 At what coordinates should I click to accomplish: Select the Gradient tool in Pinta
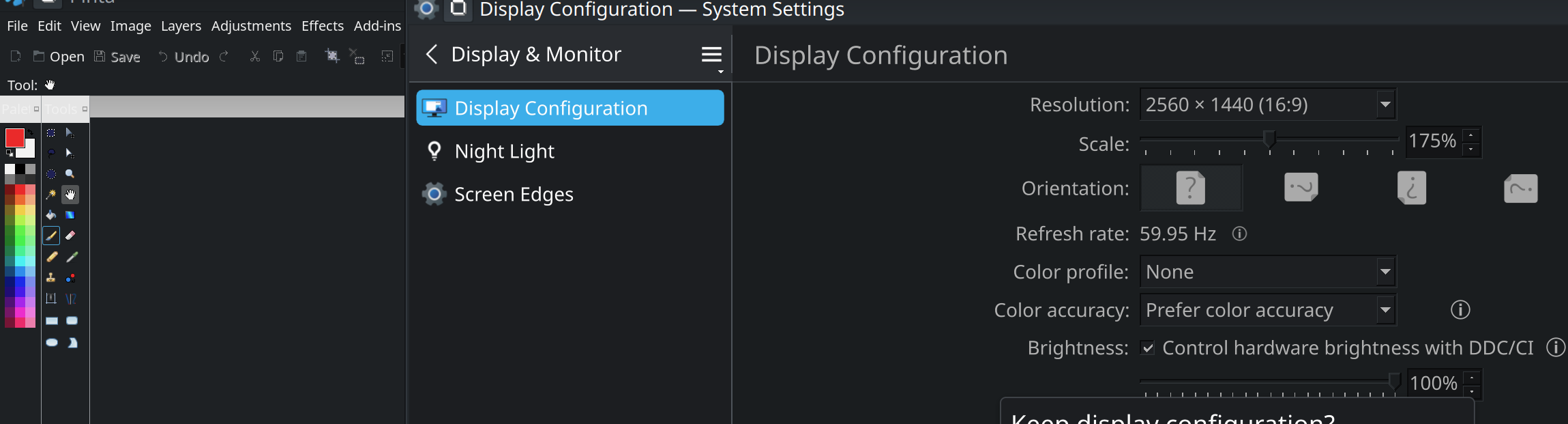coord(70,215)
